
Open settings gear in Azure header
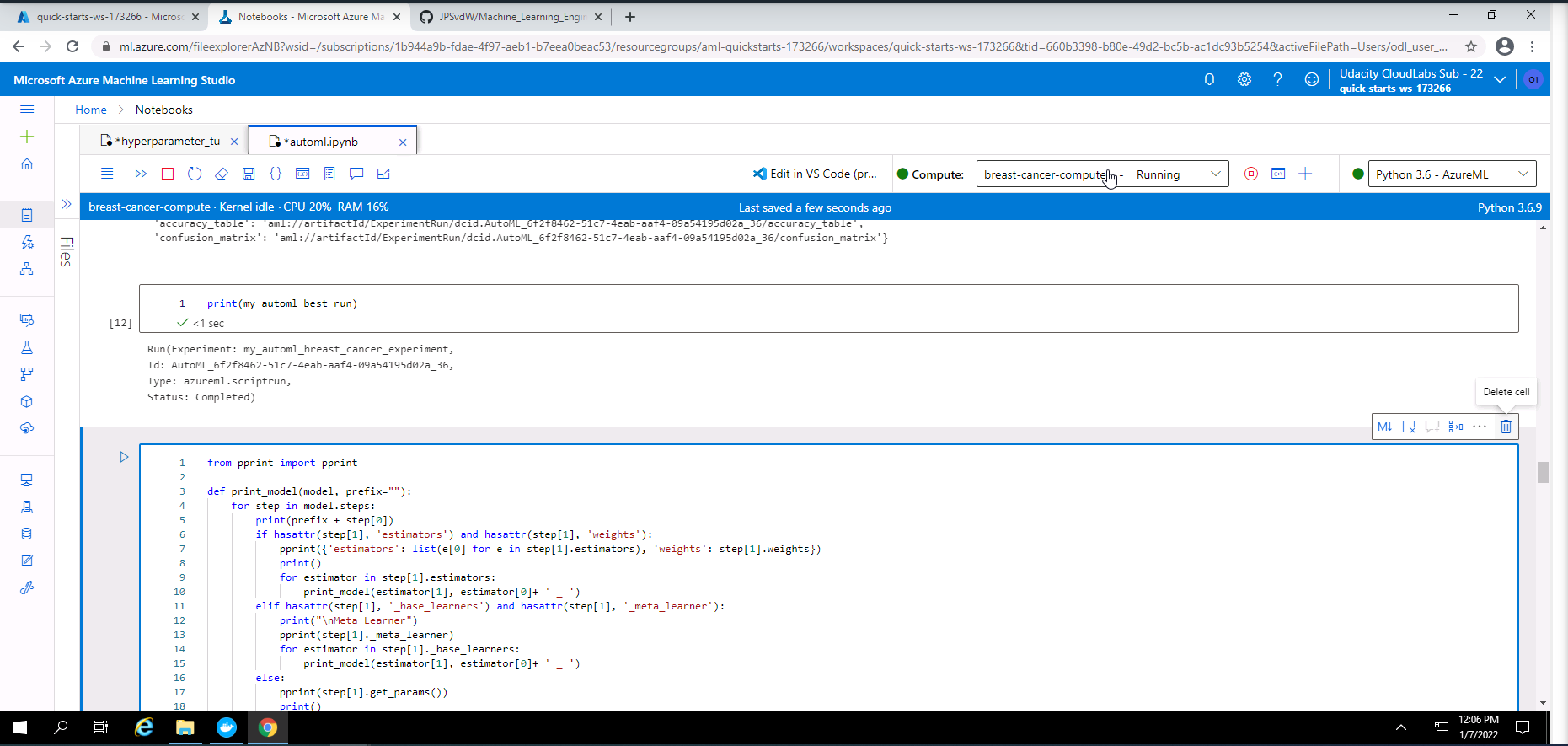point(1244,79)
